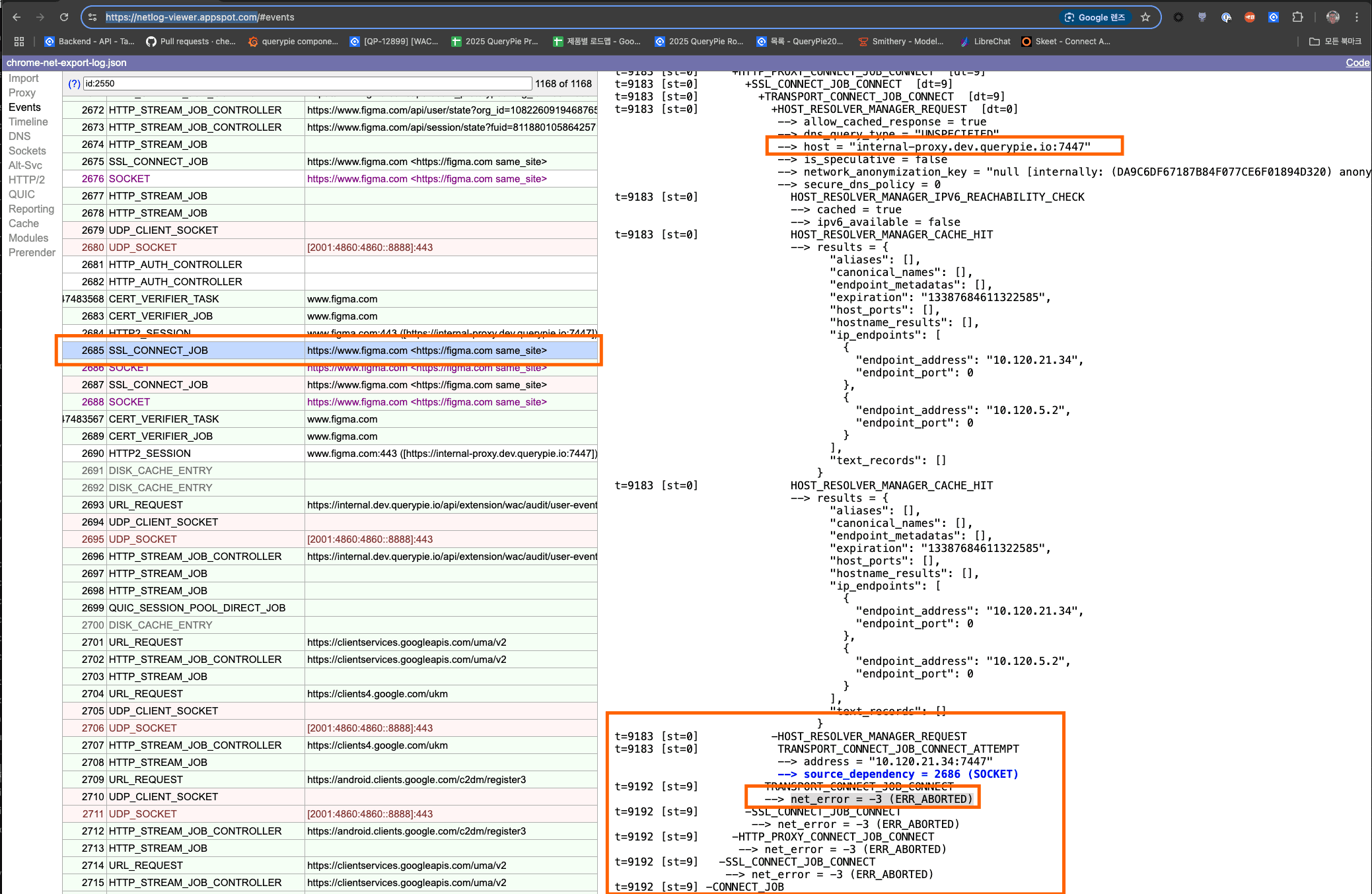Open the Chrome profile avatar

[1333, 17]
